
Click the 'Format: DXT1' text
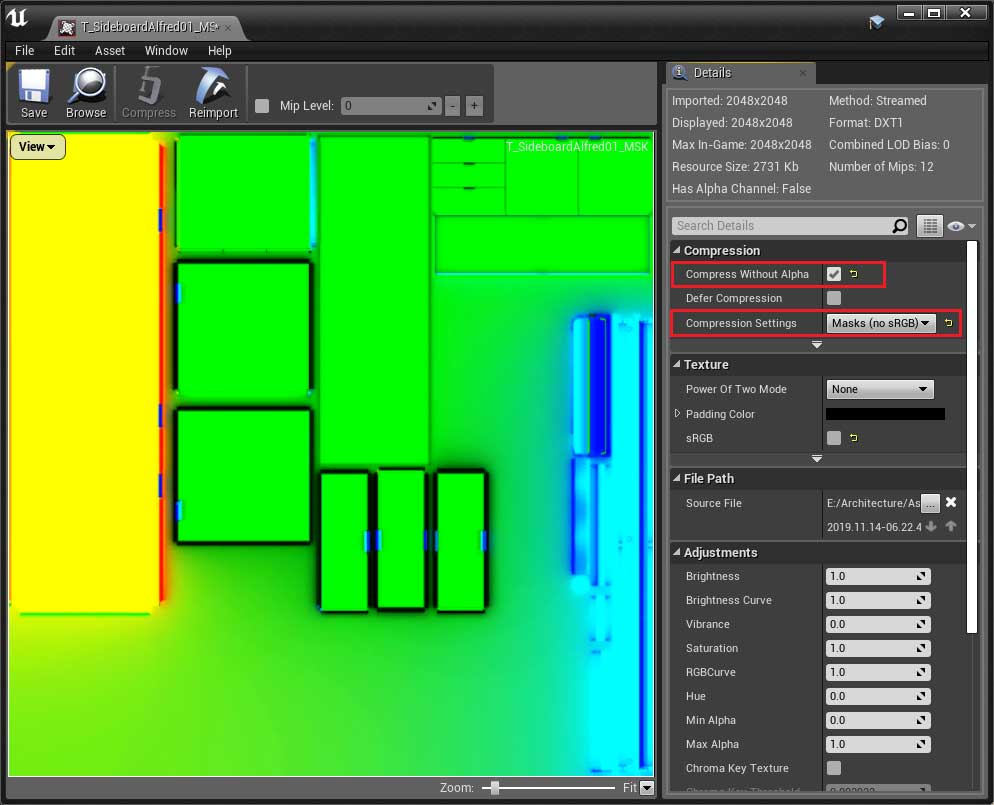(x=865, y=123)
